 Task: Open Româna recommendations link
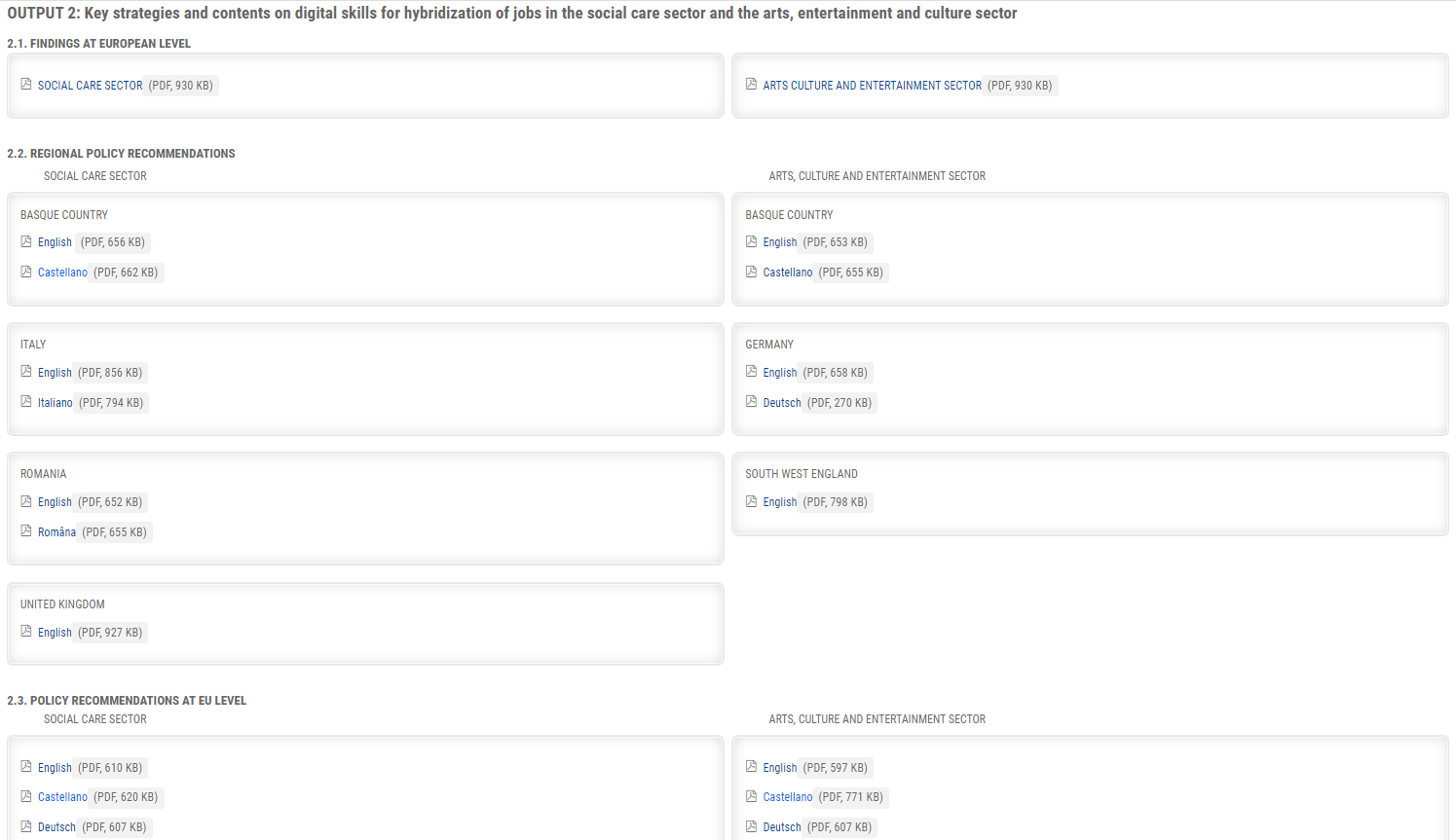(x=56, y=532)
